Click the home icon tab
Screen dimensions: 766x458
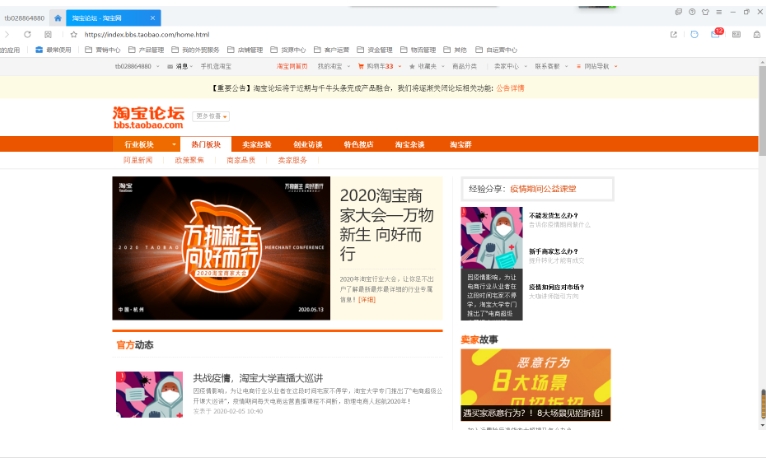pos(58,18)
